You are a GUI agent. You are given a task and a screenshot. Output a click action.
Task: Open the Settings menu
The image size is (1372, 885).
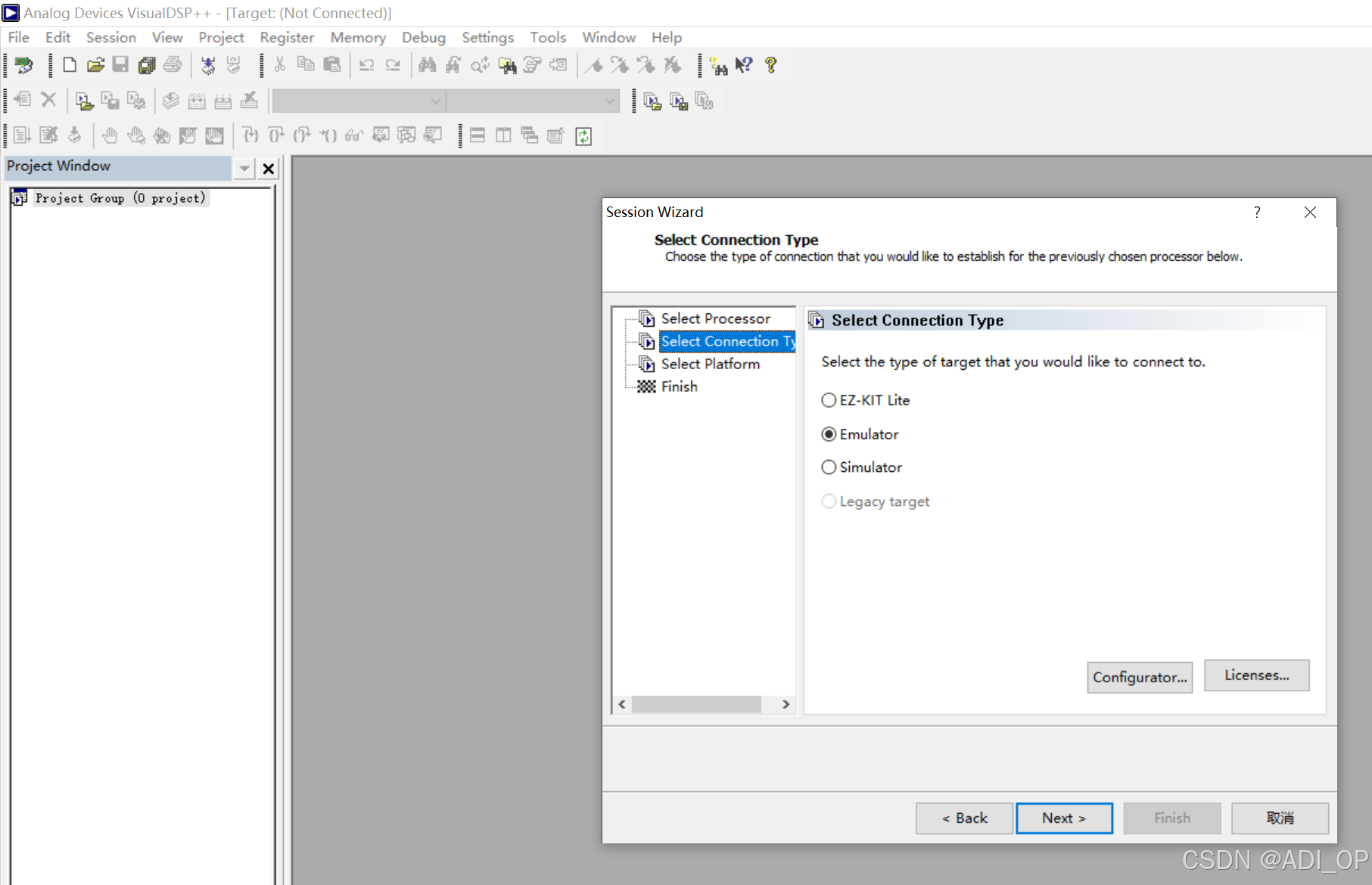click(x=487, y=37)
